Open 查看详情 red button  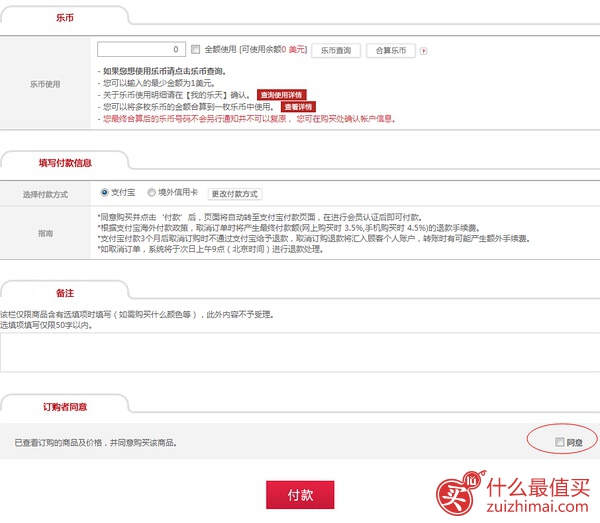coord(298,107)
